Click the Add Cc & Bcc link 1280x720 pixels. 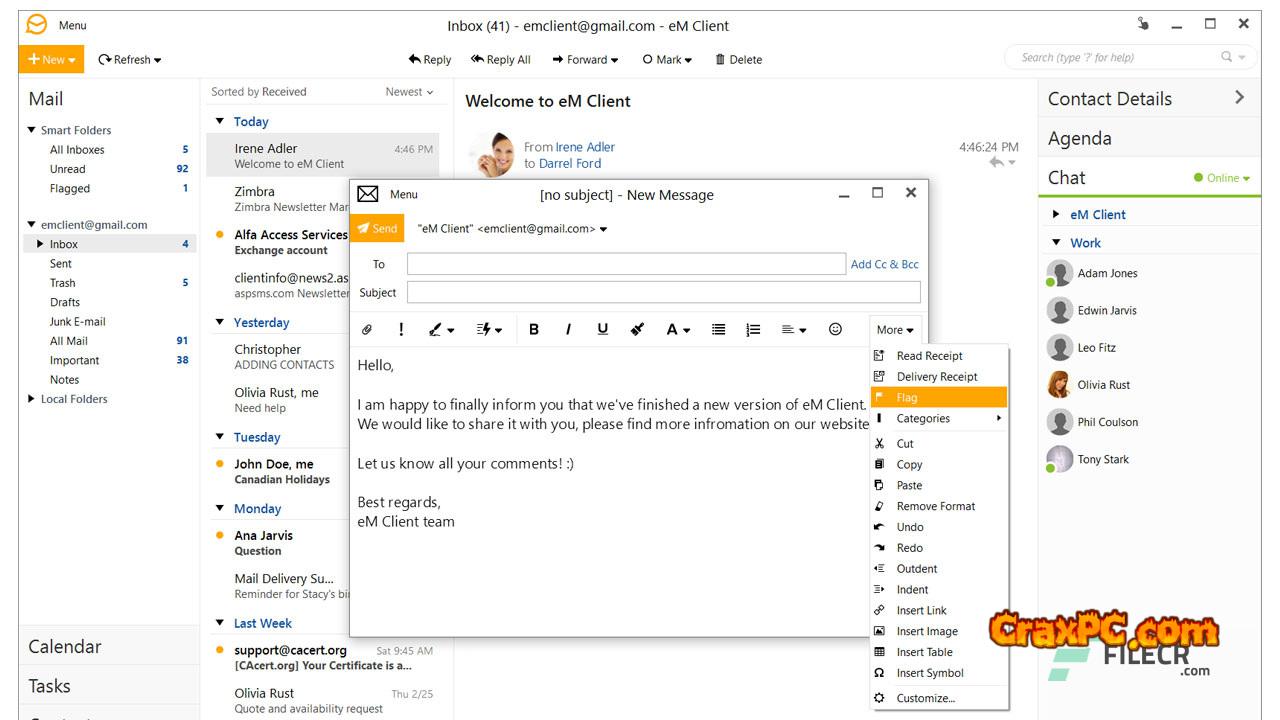point(884,265)
